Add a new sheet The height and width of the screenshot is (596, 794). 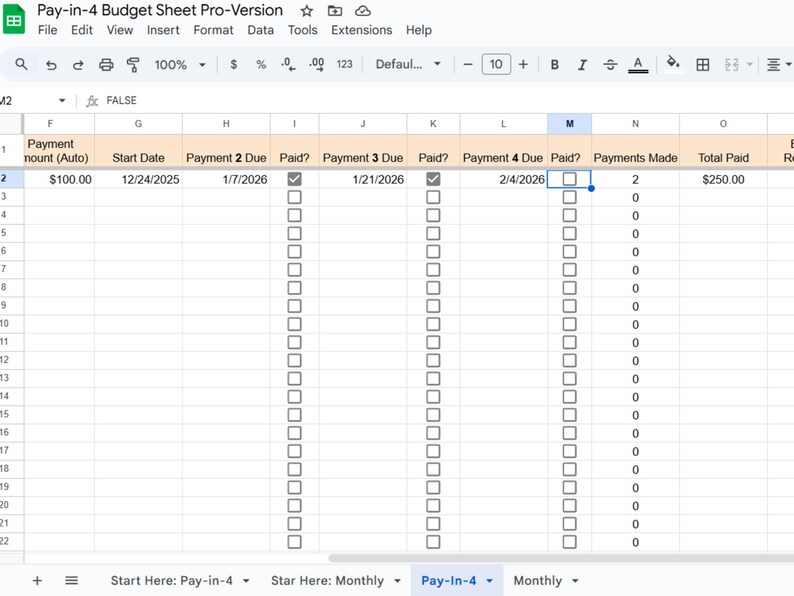(x=37, y=580)
